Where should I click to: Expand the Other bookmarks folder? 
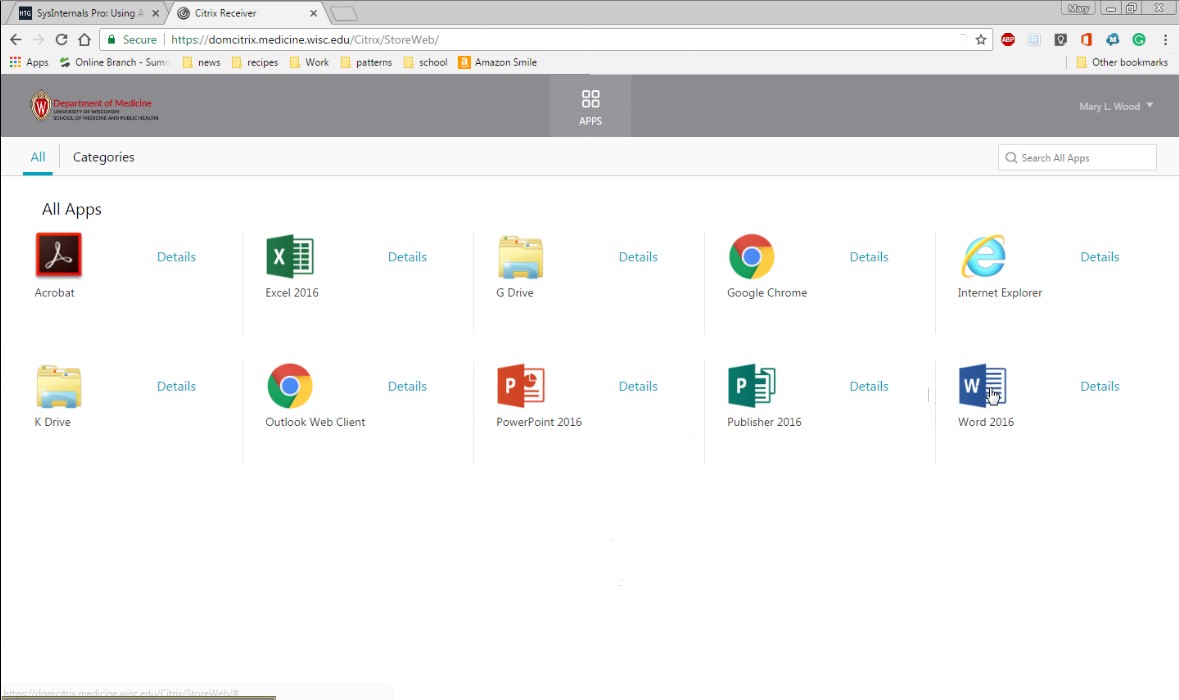(1122, 62)
